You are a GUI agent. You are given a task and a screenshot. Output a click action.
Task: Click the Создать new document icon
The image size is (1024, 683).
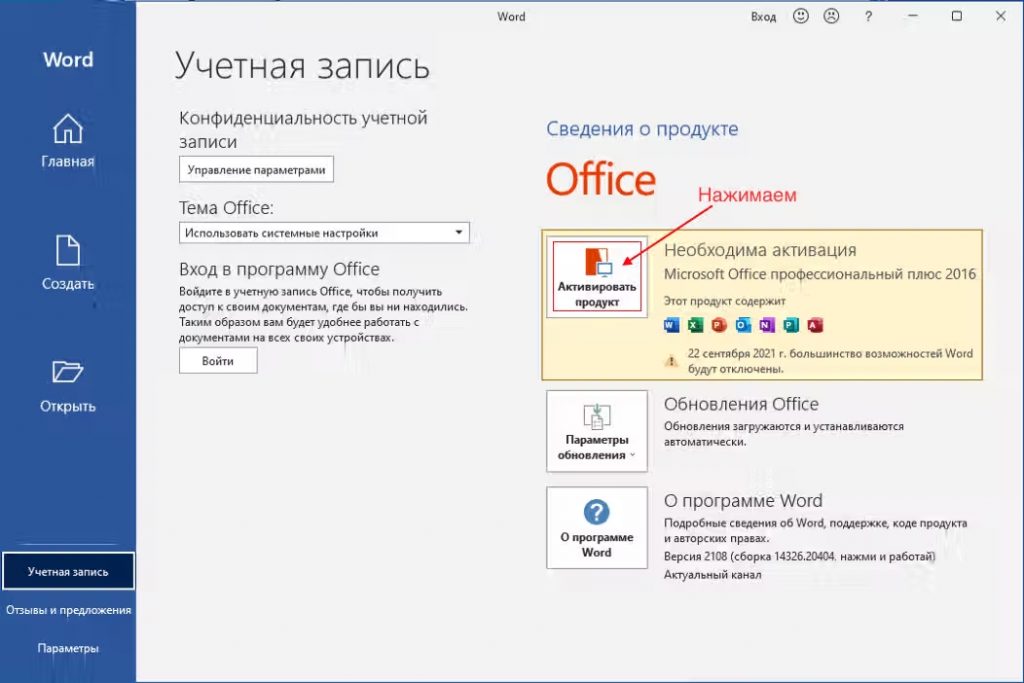tap(66, 252)
